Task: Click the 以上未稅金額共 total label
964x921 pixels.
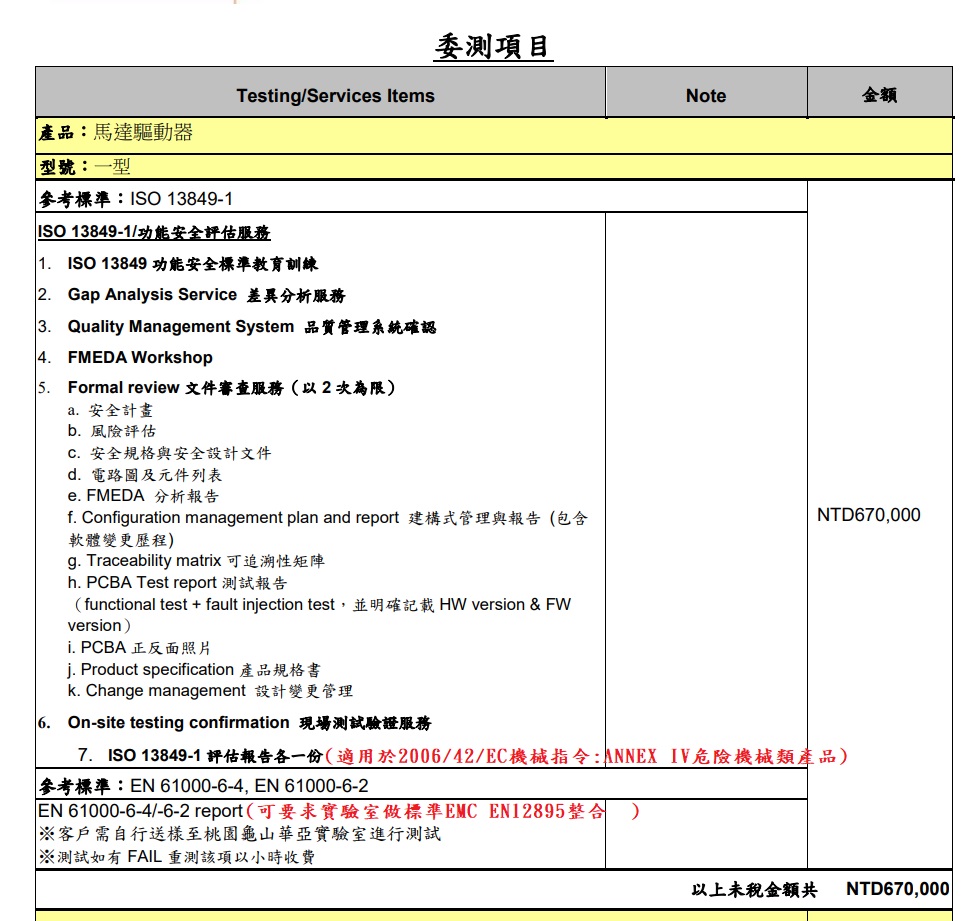Action: (754, 889)
